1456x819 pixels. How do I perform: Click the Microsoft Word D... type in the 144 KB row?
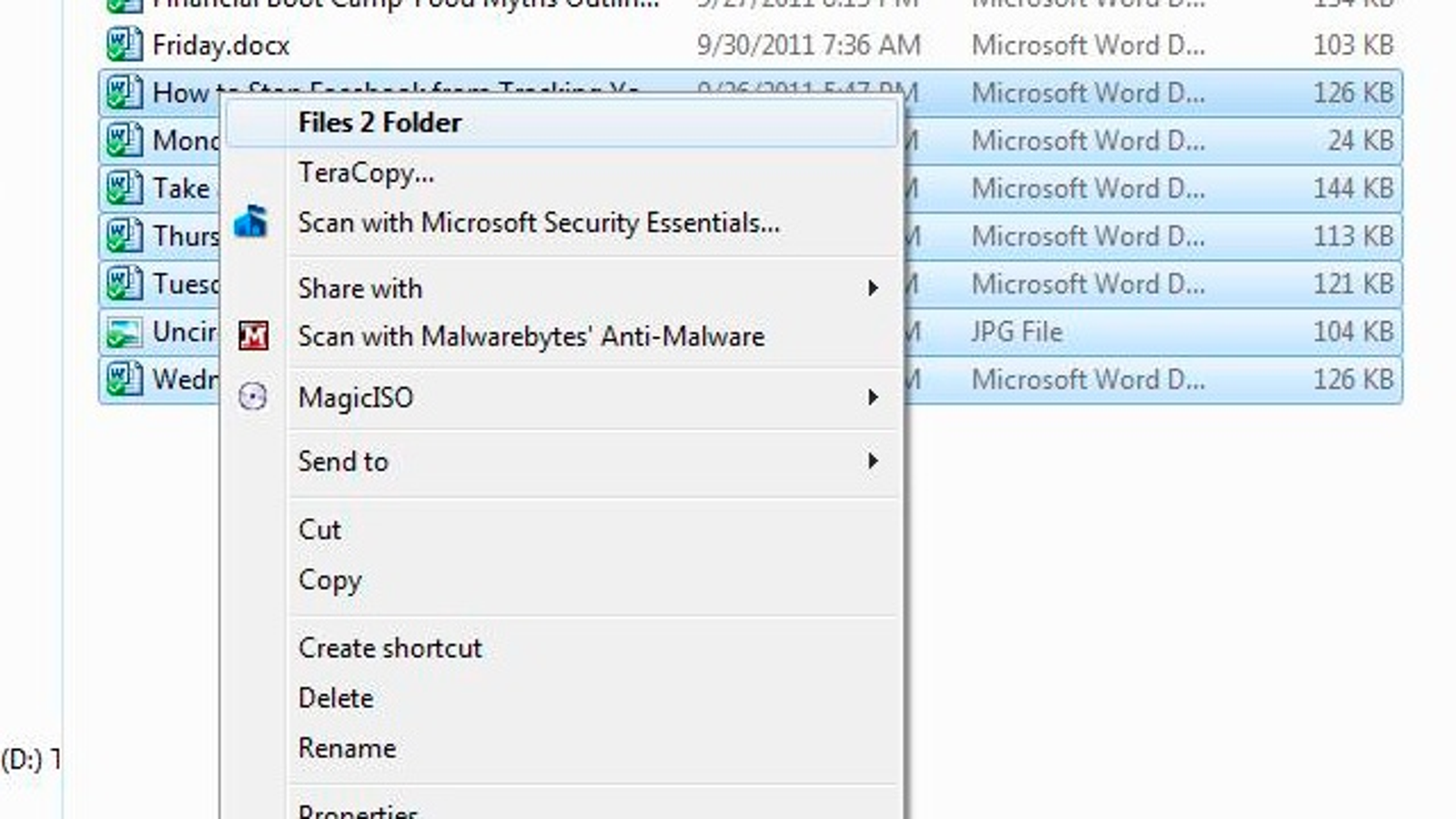[x=1088, y=187]
